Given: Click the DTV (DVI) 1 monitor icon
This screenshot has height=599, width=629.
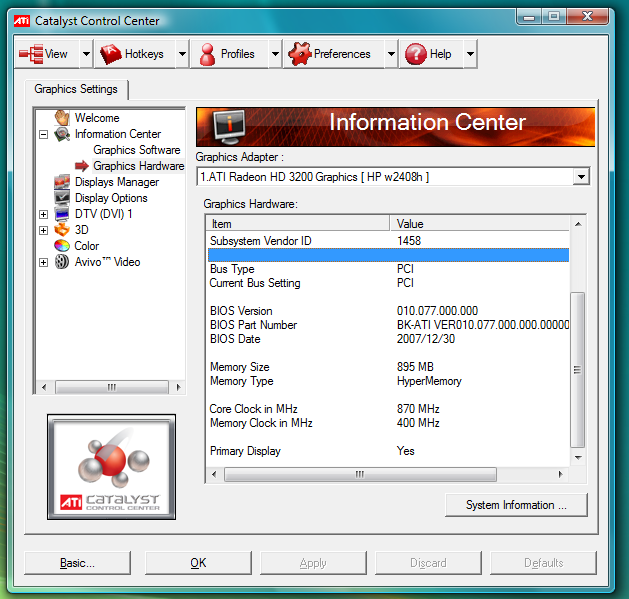Looking at the screenshot, I should coord(62,214).
